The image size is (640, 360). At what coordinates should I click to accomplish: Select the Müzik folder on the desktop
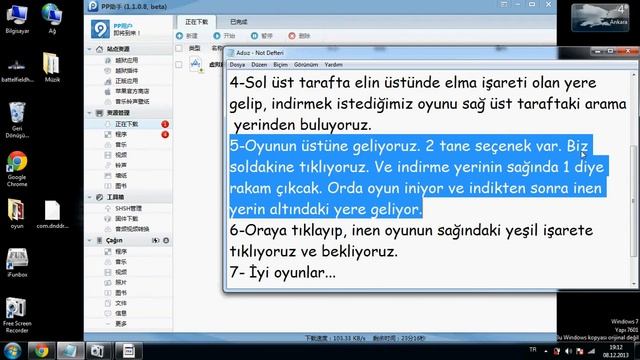[x=52, y=67]
